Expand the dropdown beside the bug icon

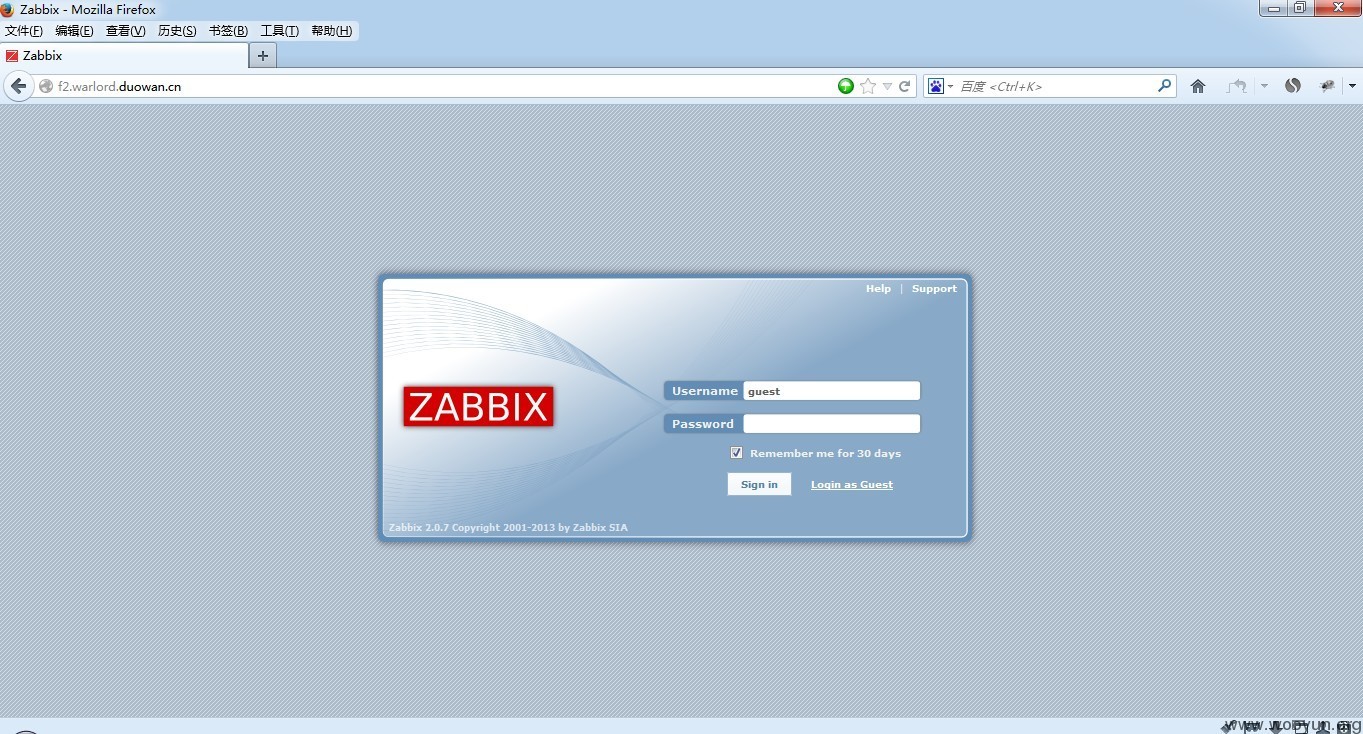coord(1352,86)
